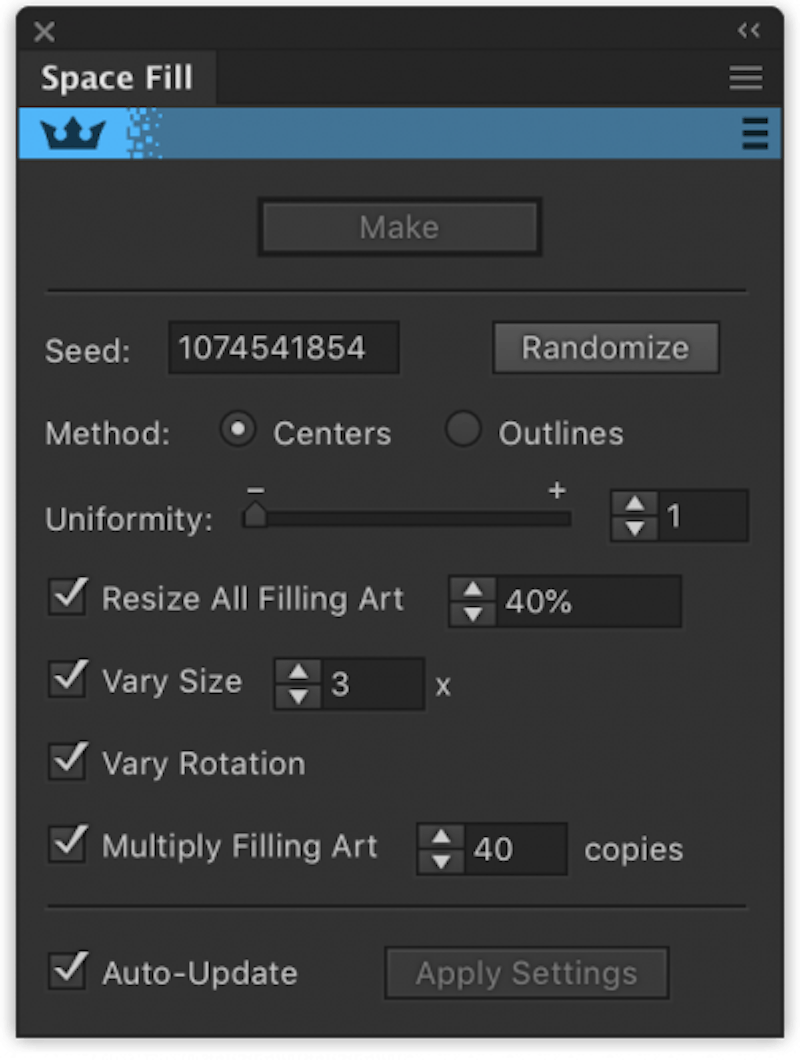
Task: Open the blue bar options menu
Action: 756,133
